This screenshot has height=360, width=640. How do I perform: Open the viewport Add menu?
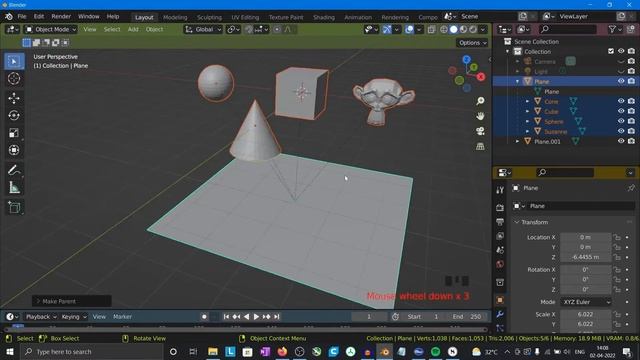(x=133, y=29)
